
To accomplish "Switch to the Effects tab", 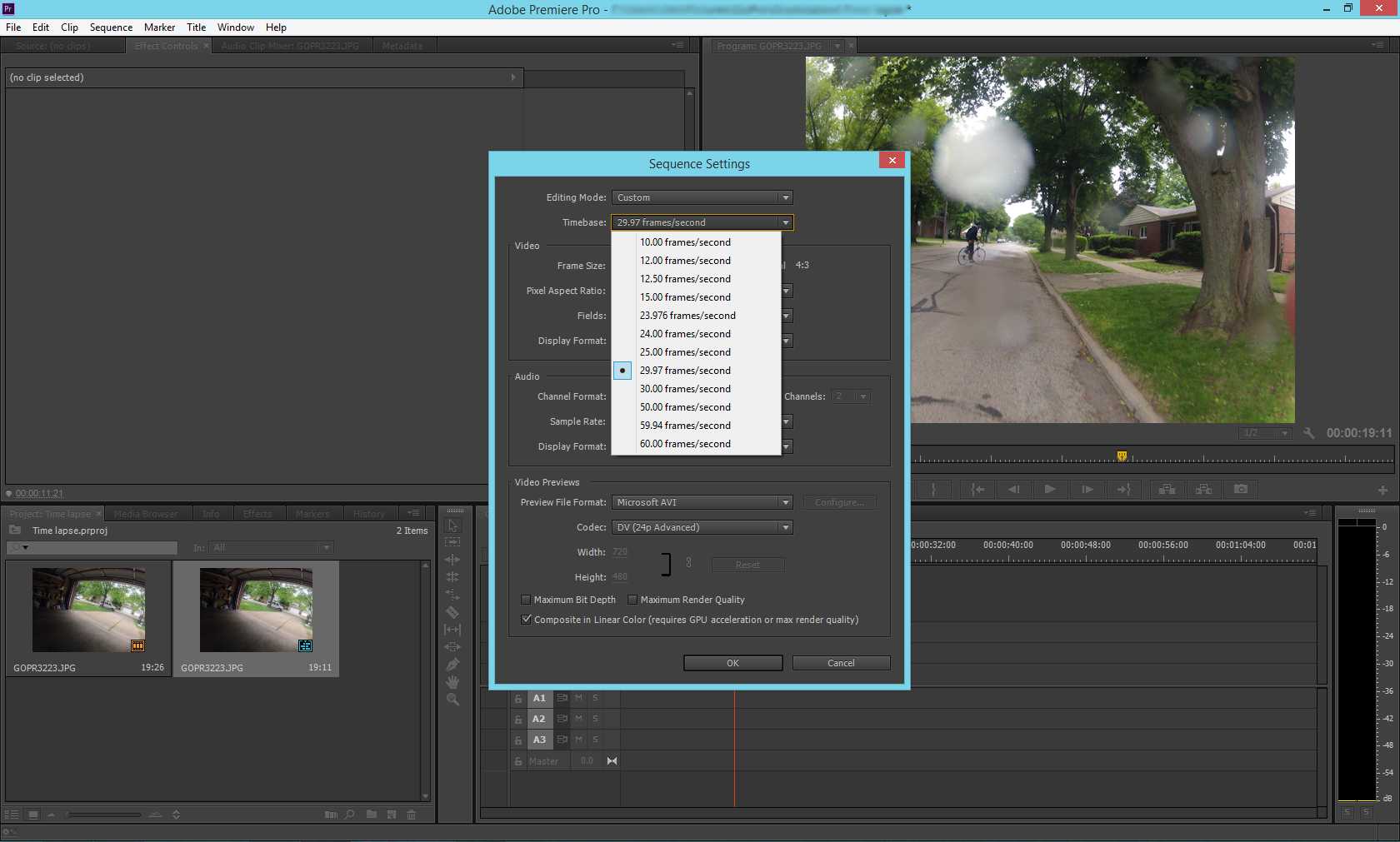I will pos(257,514).
